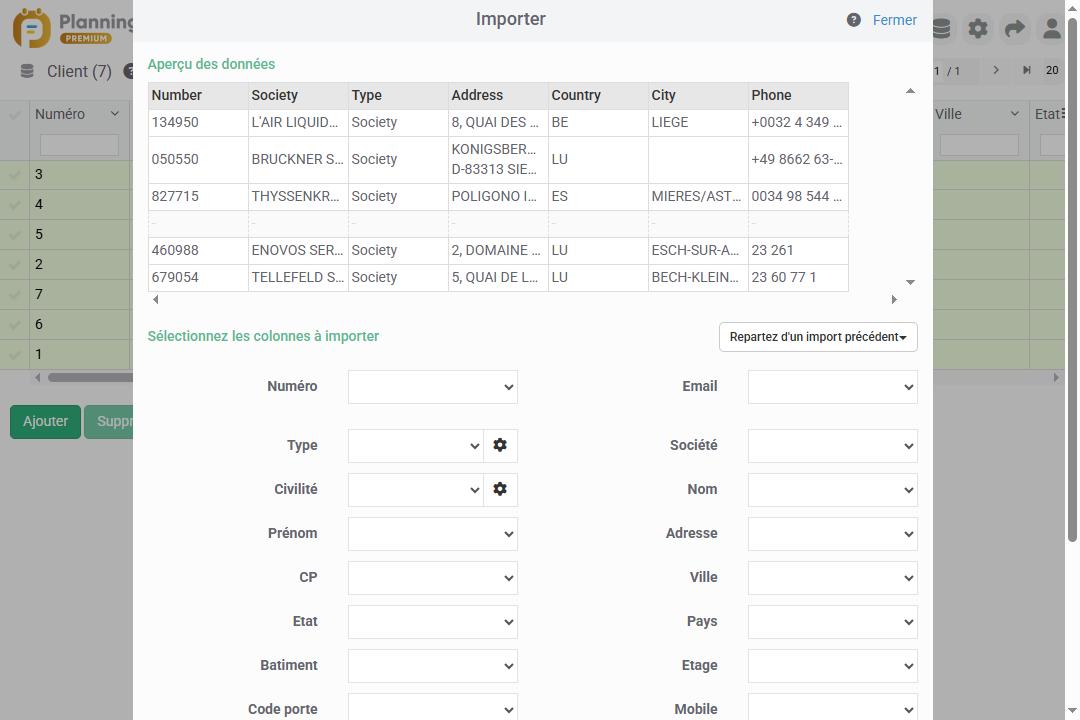Toggle the checkmark for client row 3
Image resolution: width=1080 pixels, height=720 pixels.
pos(14,175)
